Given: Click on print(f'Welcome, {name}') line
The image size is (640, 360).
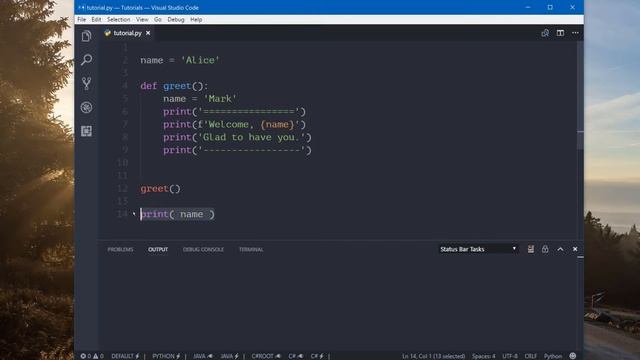Looking at the screenshot, I should tap(234, 124).
